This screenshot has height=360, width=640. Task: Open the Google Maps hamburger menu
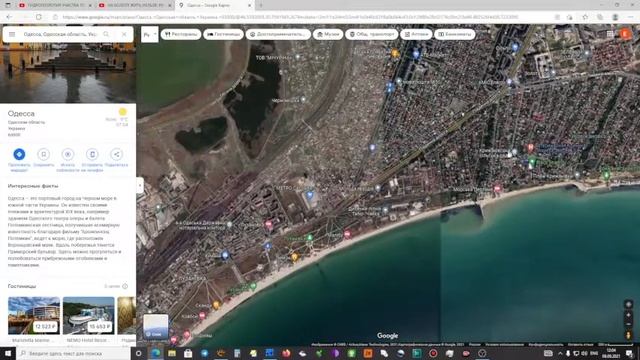[12, 34]
